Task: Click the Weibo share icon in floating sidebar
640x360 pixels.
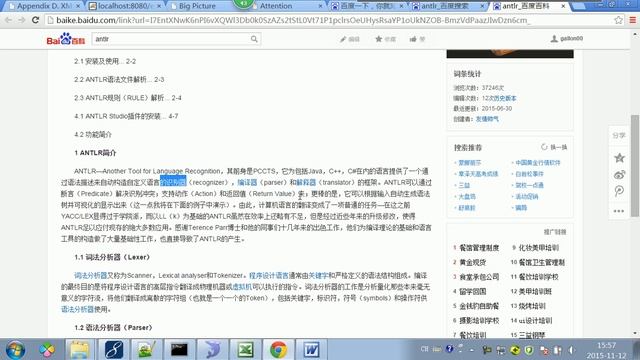Action: coord(619,175)
